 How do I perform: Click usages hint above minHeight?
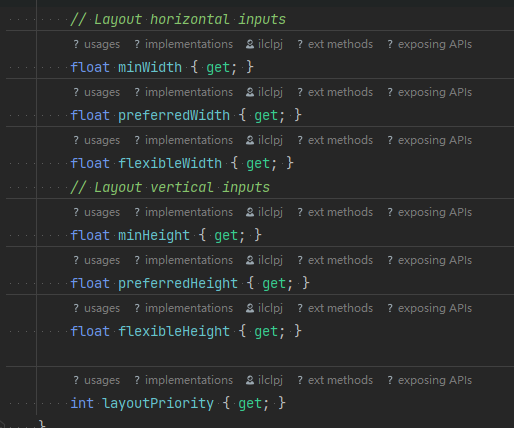(97, 212)
